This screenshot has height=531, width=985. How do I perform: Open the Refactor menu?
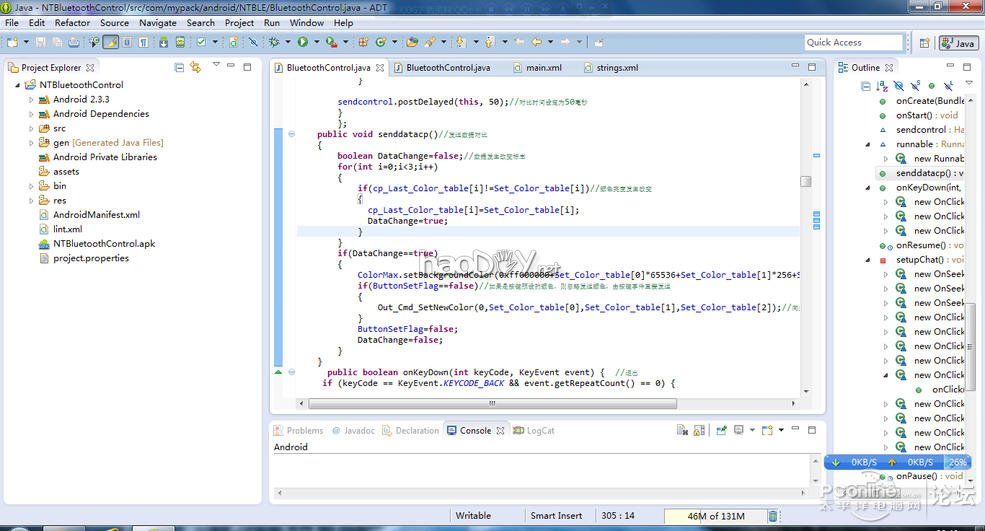pyautogui.click(x=72, y=22)
